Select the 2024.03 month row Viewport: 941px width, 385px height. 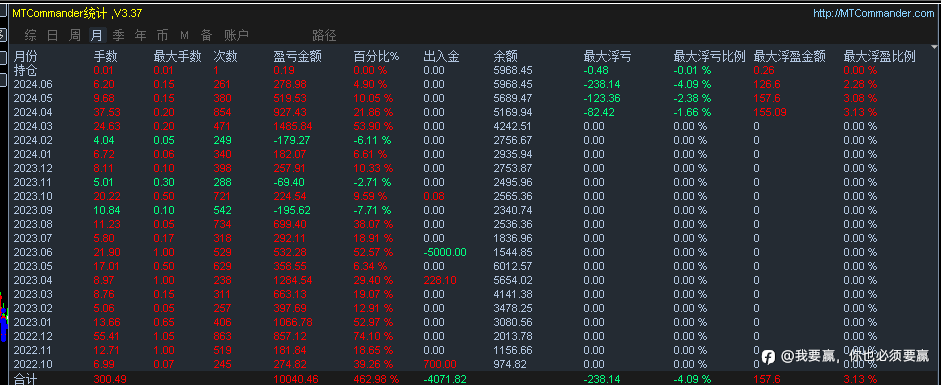click(x=470, y=126)
